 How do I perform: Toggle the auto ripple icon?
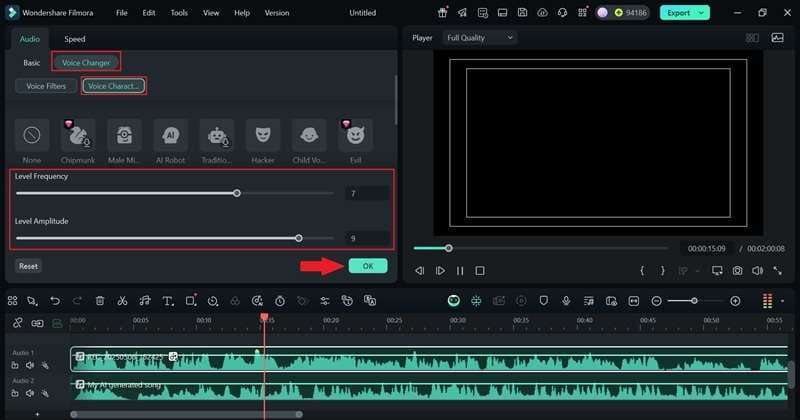(37, 323)
